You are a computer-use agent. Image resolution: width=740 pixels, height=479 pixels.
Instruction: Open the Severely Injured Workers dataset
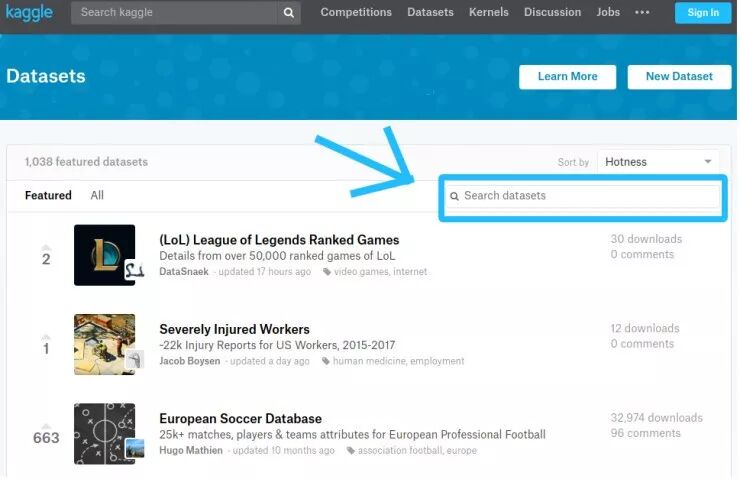point(234,329)
